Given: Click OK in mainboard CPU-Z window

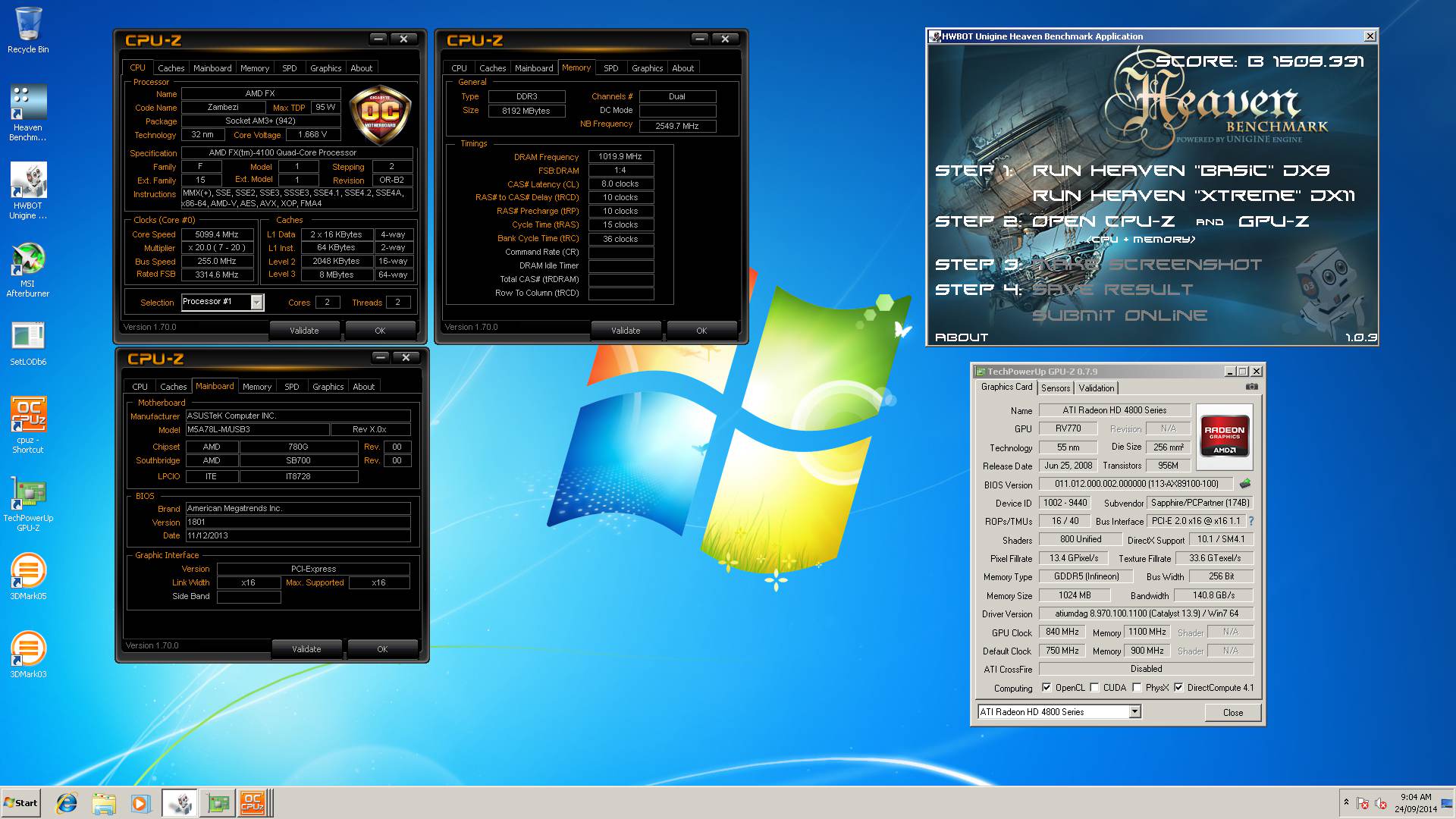Looking at the screenshot, I should [382, 649].
